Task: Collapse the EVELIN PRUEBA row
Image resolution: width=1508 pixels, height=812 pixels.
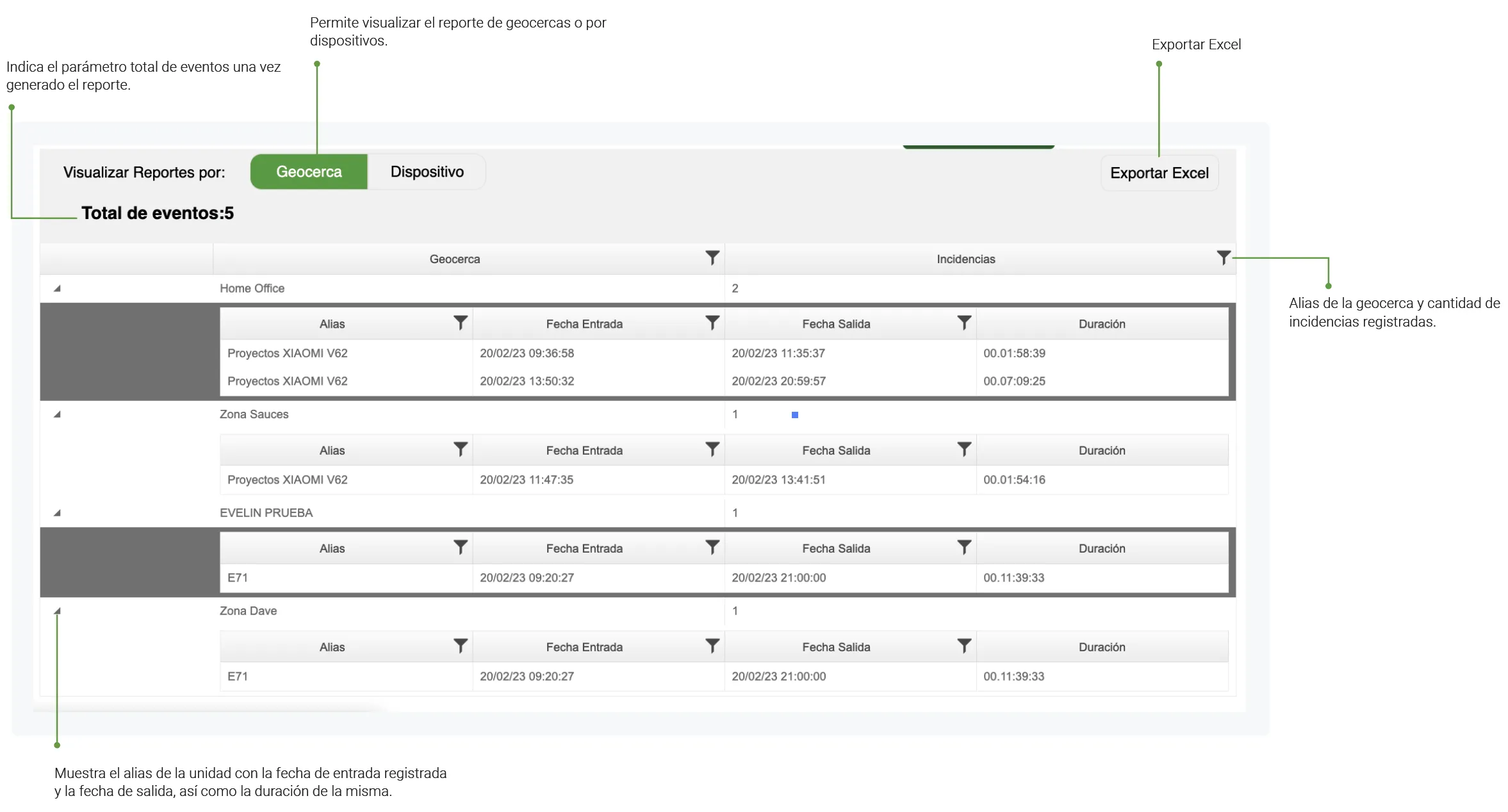Action: click(57, 513)
